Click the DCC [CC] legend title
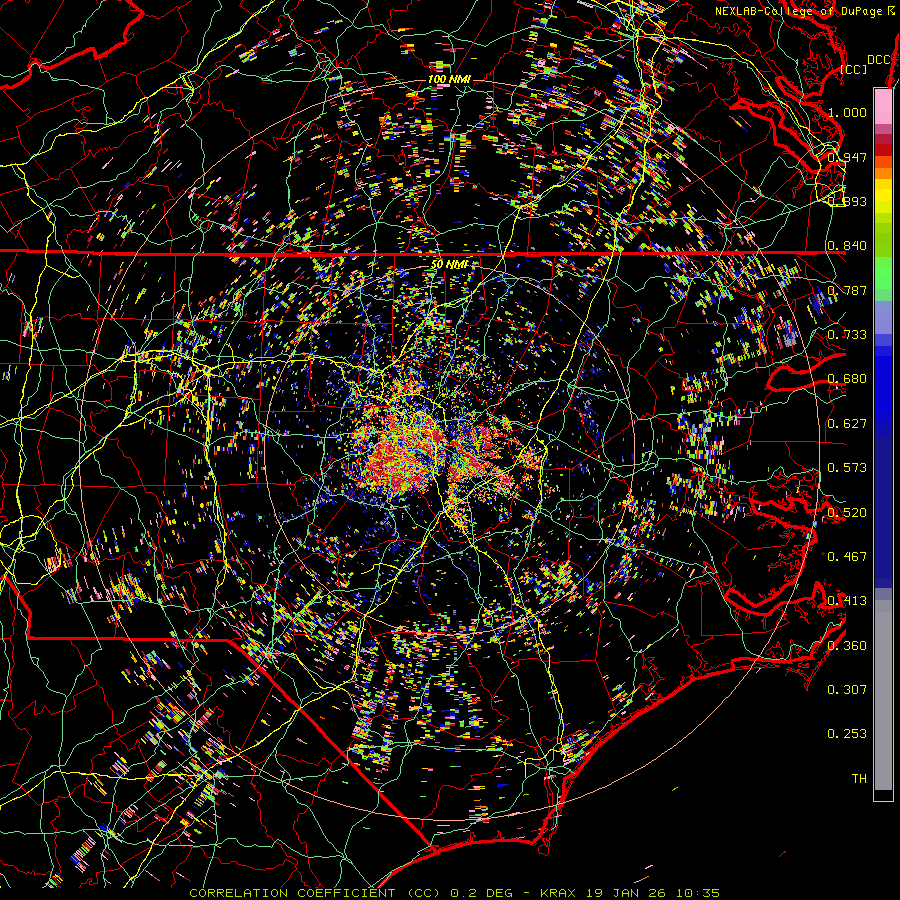 (864, 64)
